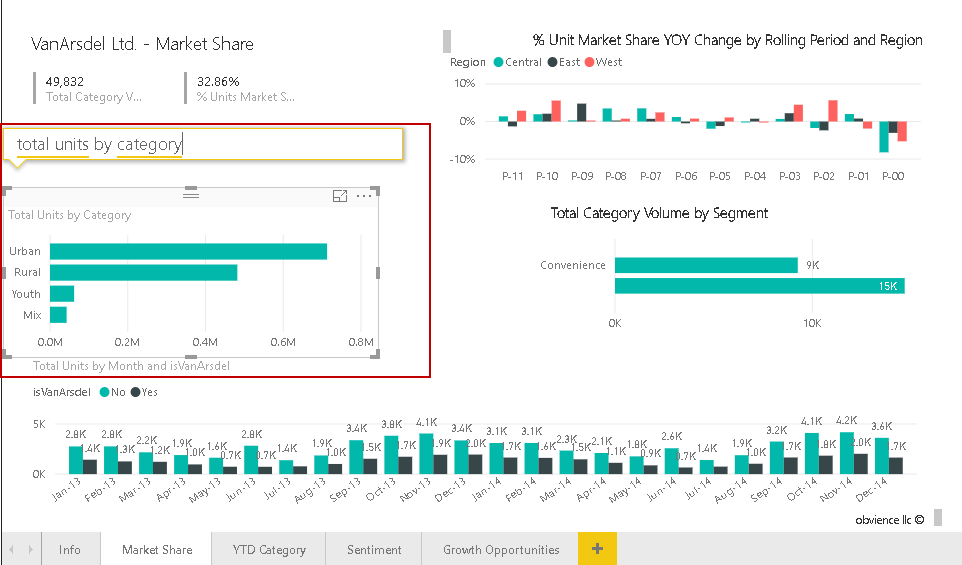This screenshot has width=962, height=565.
Task: Click the Convenience 9K segment bar
Action: (705, 265)
